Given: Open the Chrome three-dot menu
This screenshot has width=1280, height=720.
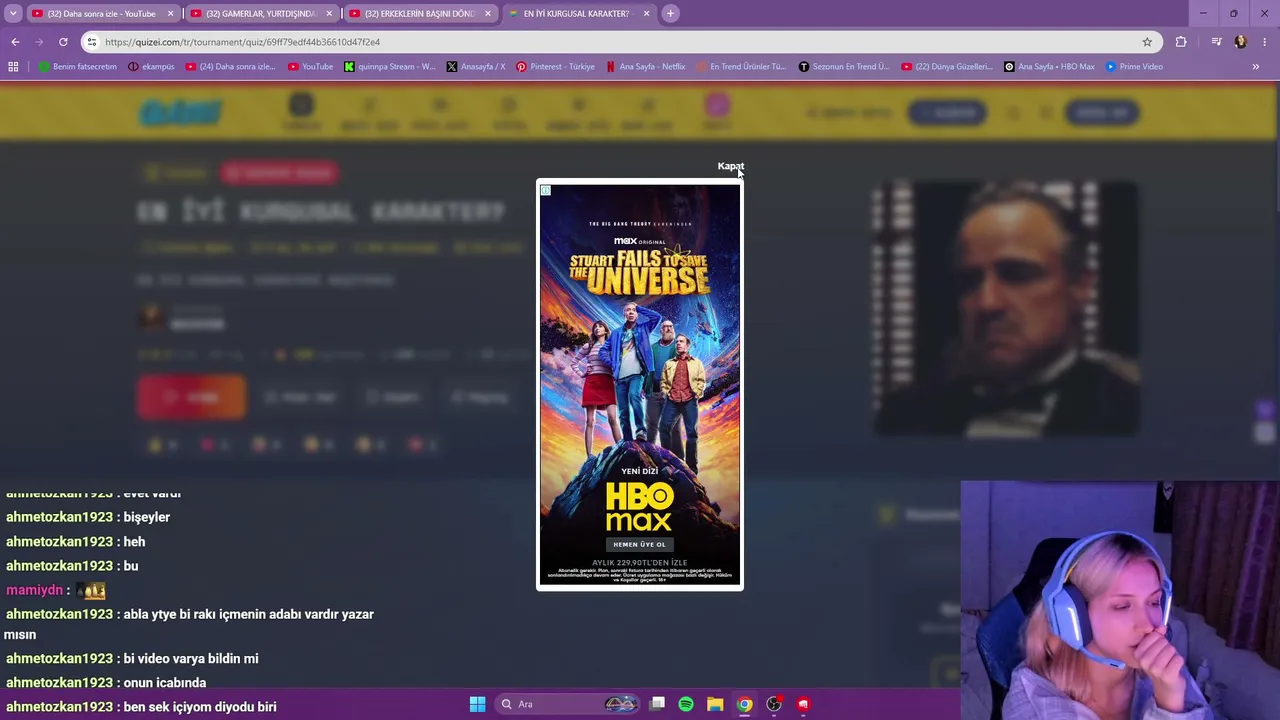Looking at the screenshot, I should pyautogui.click(x=1265, y=42).
